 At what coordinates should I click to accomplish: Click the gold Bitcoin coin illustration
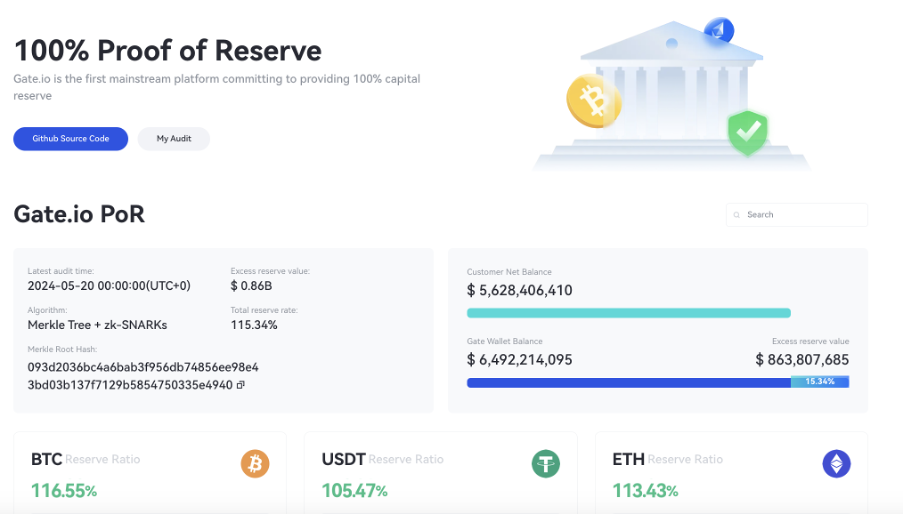click(x=593, y=101)
